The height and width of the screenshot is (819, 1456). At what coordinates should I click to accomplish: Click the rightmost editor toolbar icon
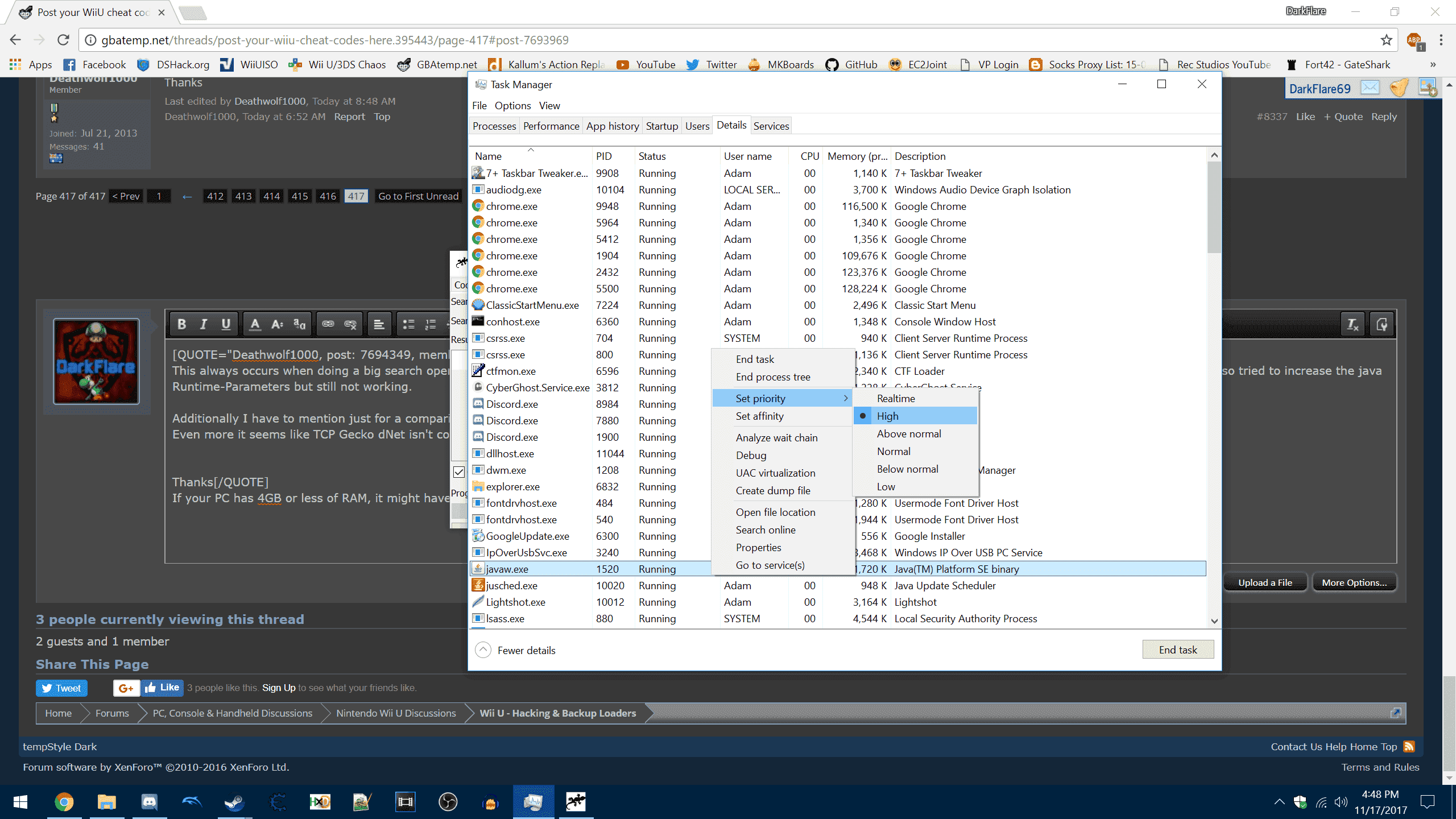tap(1381, 324)
